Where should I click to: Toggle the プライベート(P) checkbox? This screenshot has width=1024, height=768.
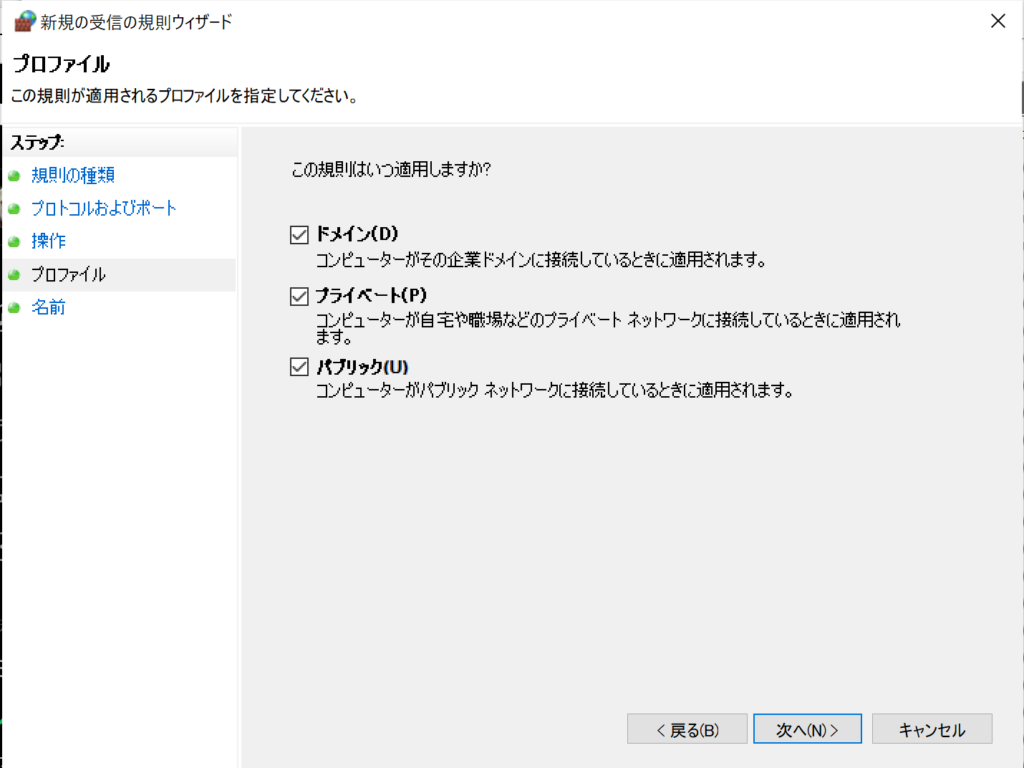coord(298,296)
